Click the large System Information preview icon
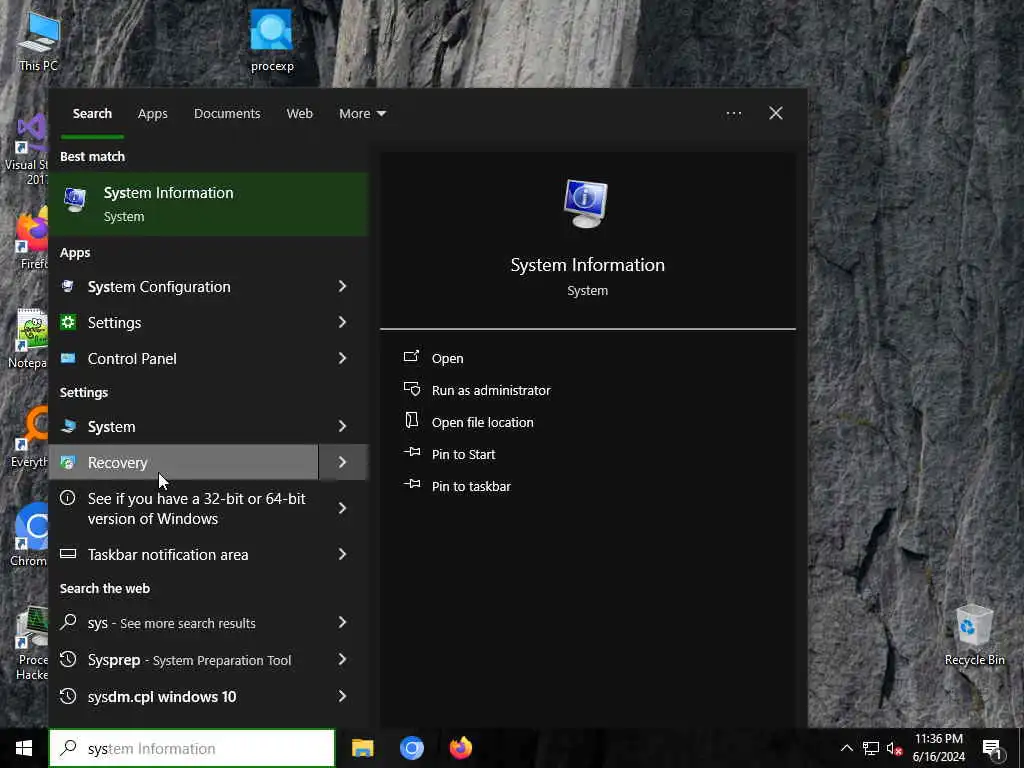The width and height of the screenshot is (1024, 768). [x=586, y=203]
